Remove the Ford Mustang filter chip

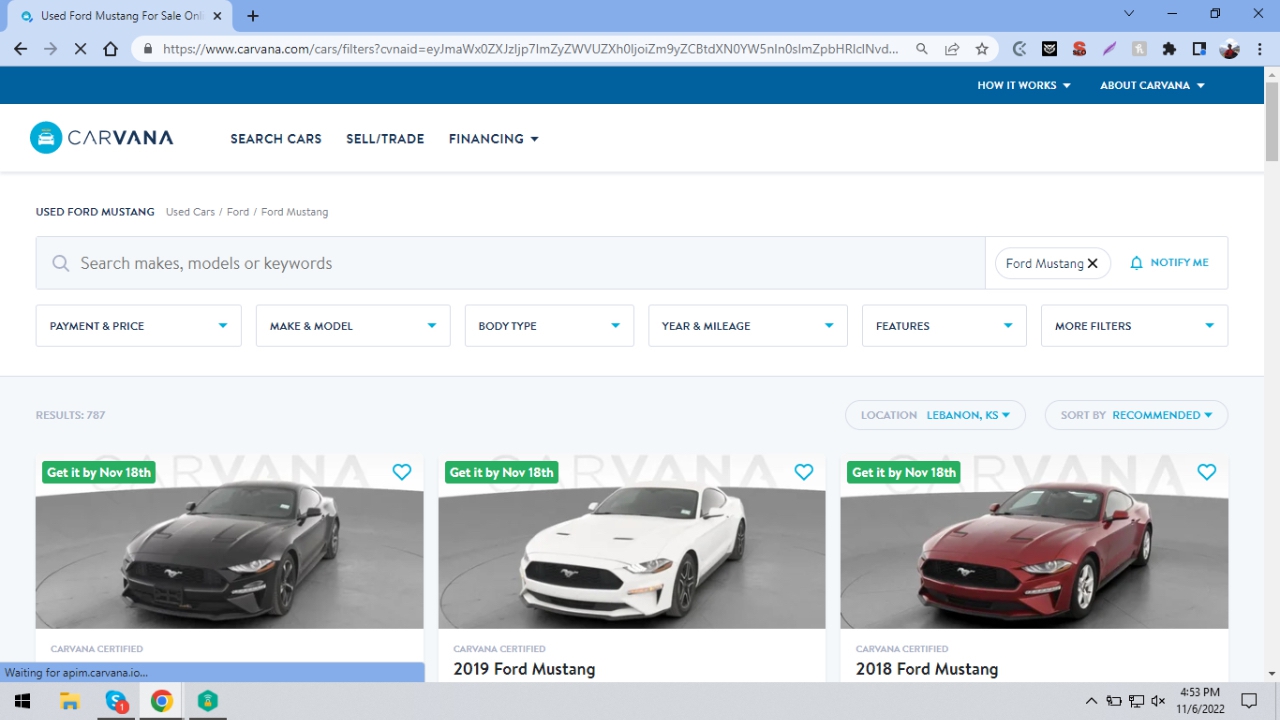pyautogui.click(x=1093, y=263)
